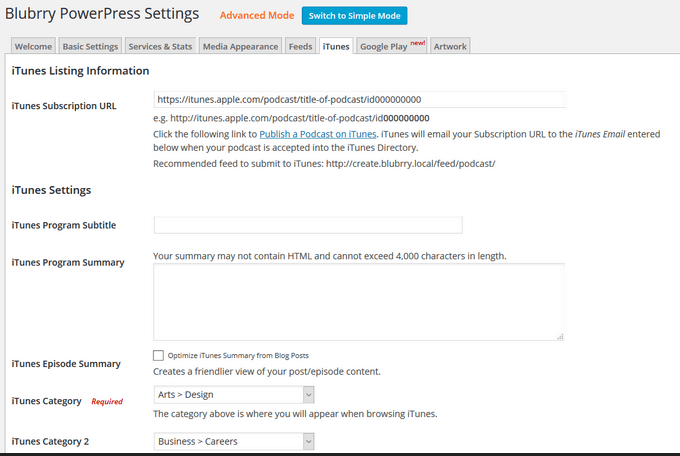
Task: Switch to Basic Settings tab
Action: [x=90, y=46]
